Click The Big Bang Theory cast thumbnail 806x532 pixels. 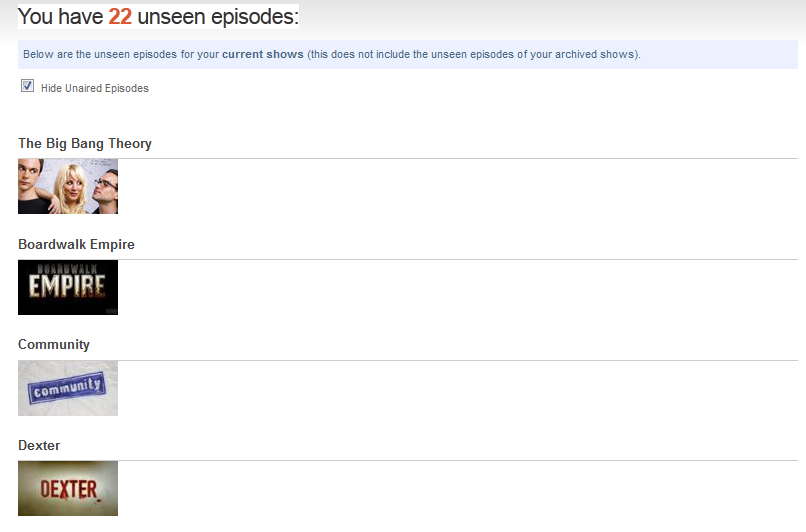coord(68,186)
